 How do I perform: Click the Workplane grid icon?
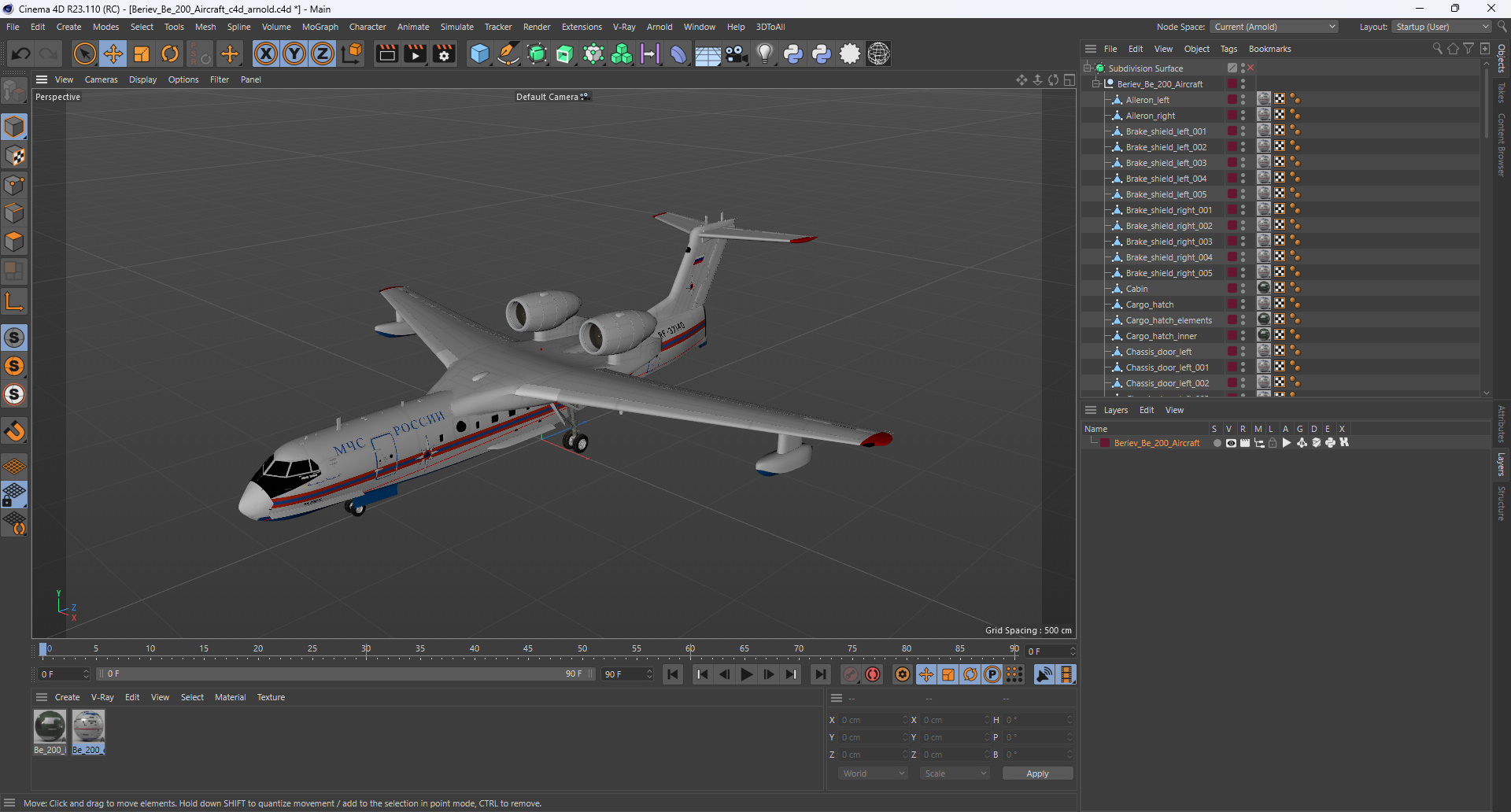pos(14,466)
